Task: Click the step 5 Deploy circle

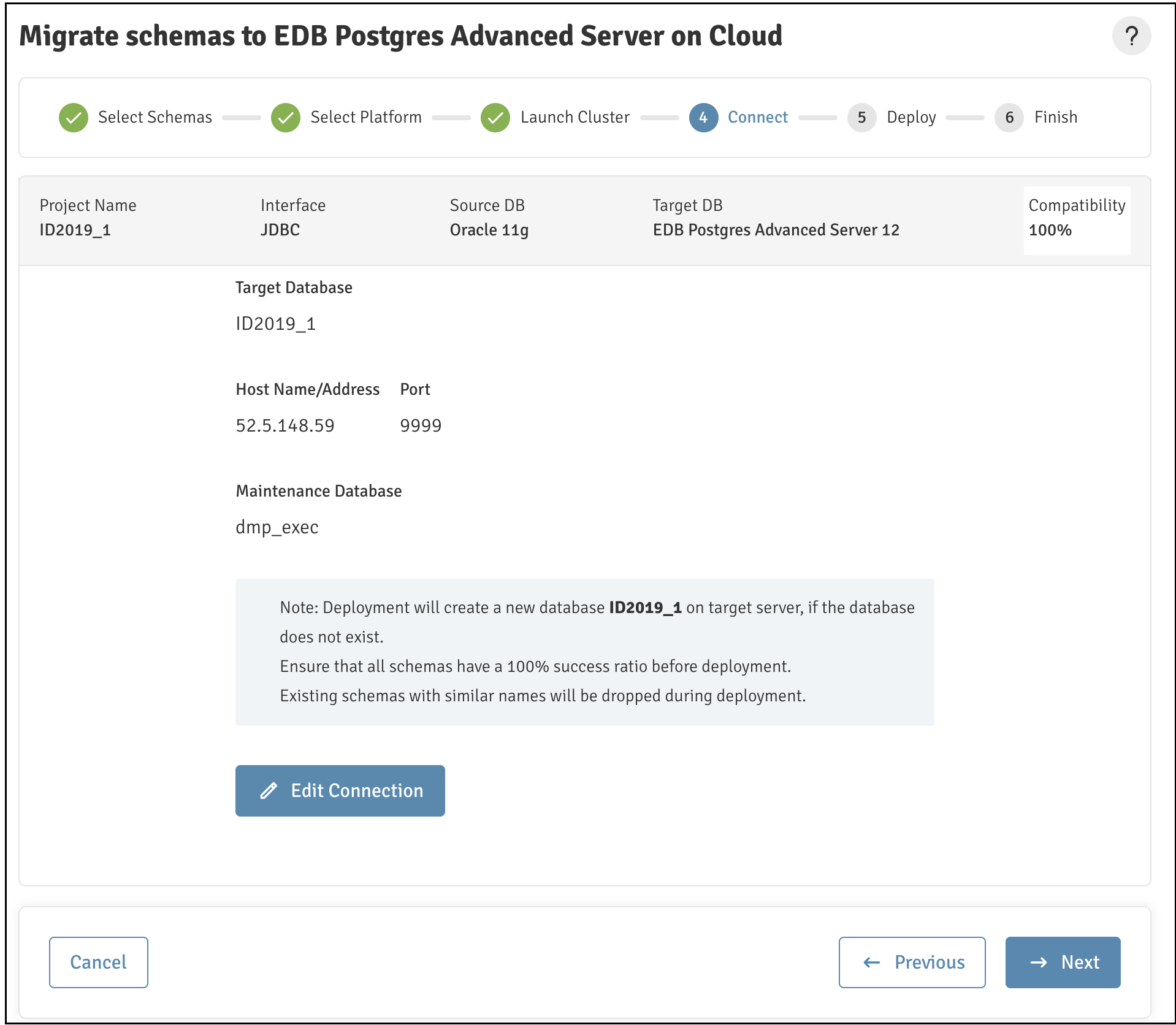Action: tap(861, 117)
